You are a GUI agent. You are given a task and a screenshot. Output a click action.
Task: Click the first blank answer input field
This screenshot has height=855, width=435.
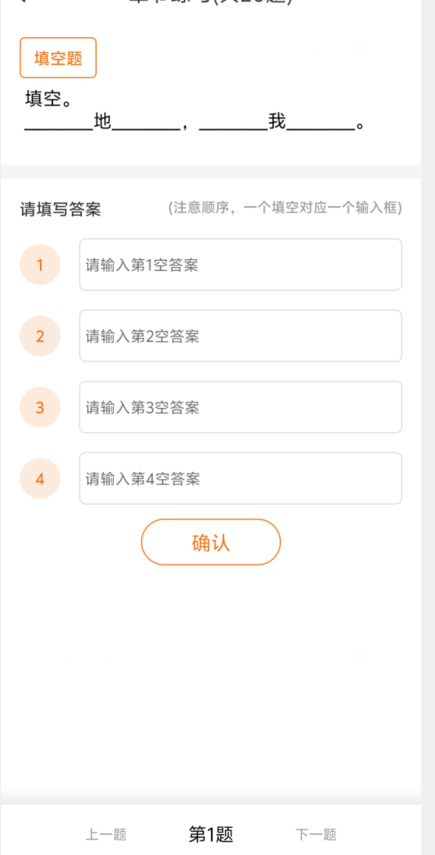click(240, 264)
